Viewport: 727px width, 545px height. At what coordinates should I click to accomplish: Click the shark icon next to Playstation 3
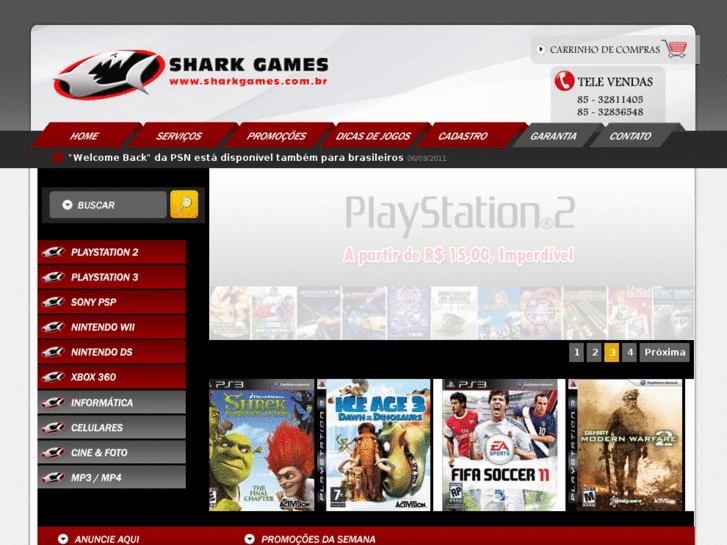click(53, 277)
